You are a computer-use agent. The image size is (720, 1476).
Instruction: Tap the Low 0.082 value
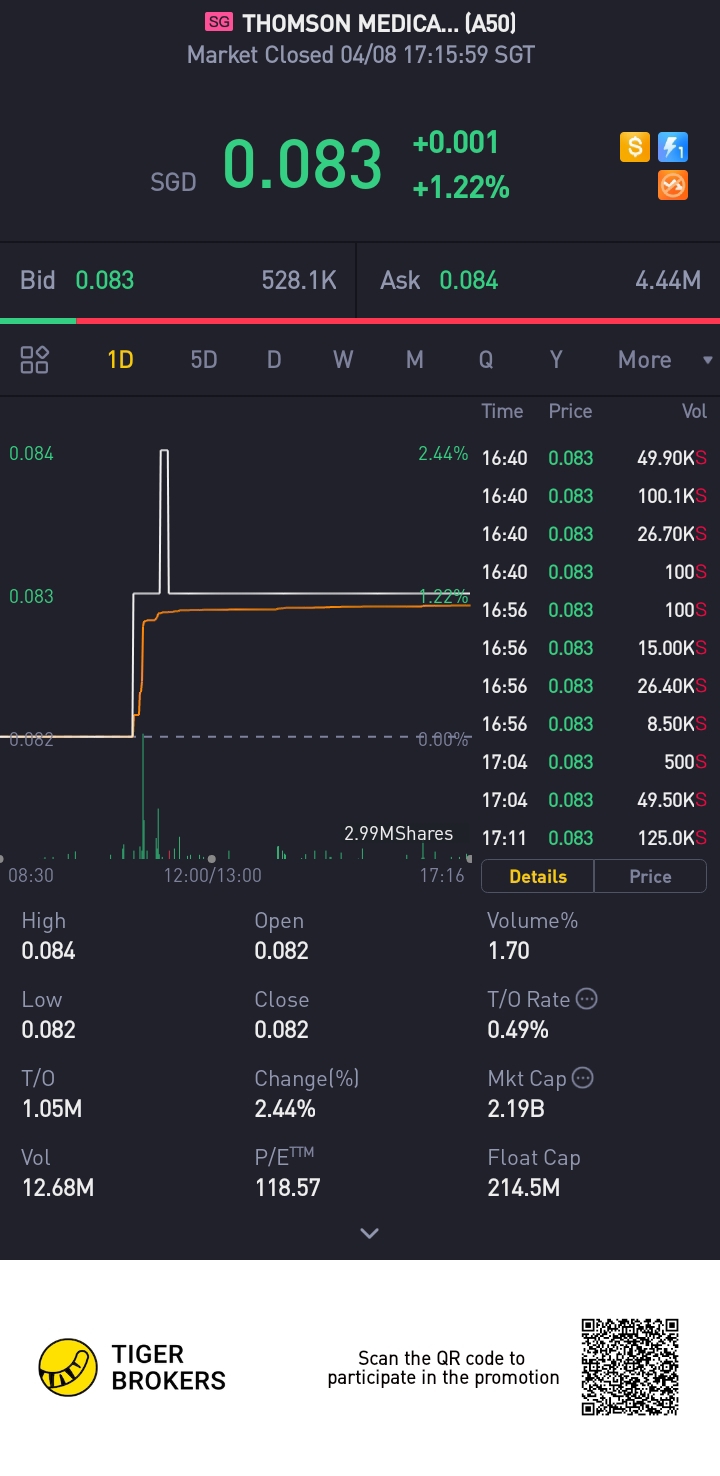point(48,1029)
